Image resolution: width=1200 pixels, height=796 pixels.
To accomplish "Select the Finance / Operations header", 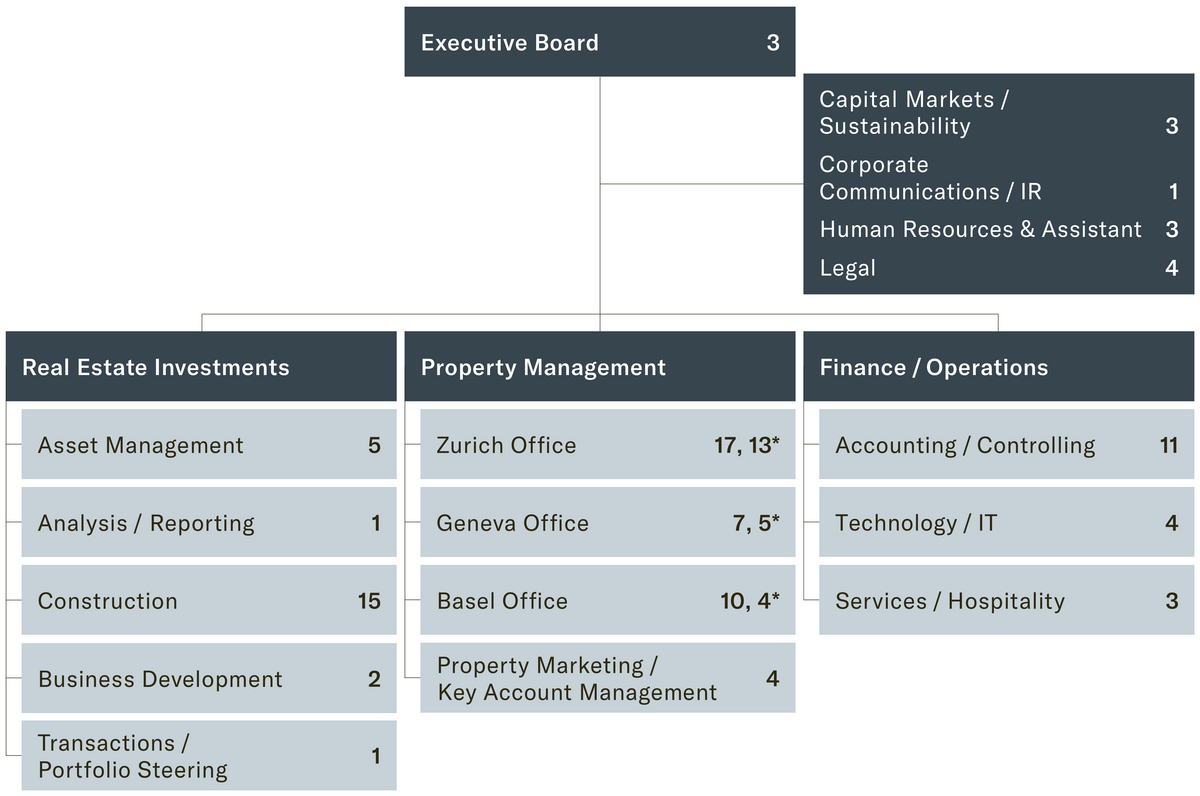I will [x=998, y=367].
